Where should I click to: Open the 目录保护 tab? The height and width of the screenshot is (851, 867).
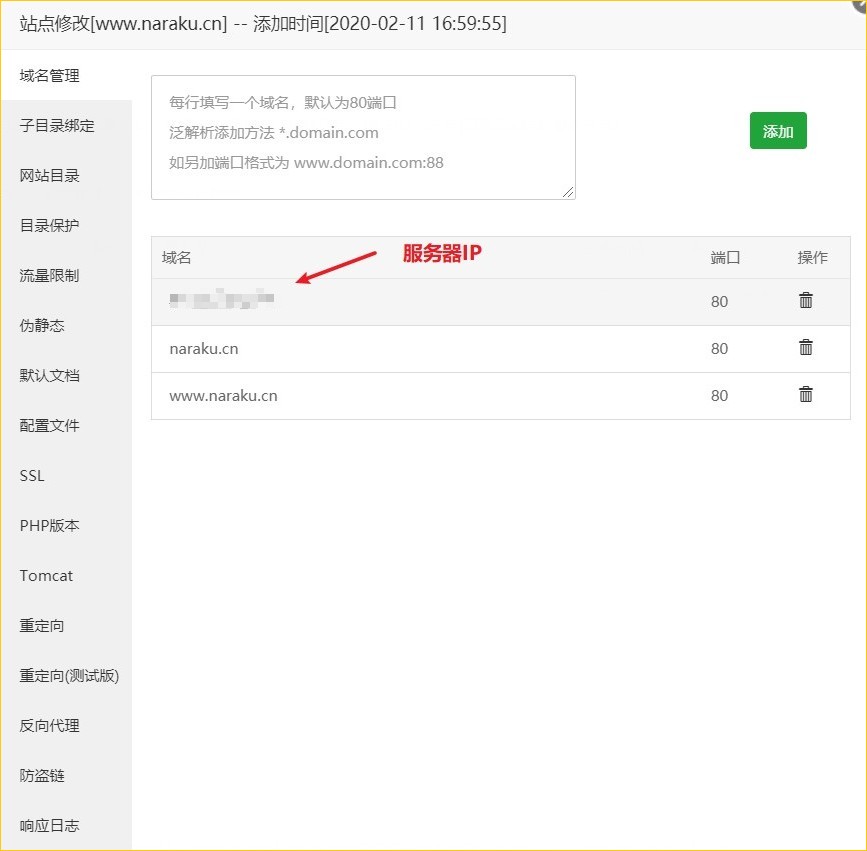pos(66,225)
